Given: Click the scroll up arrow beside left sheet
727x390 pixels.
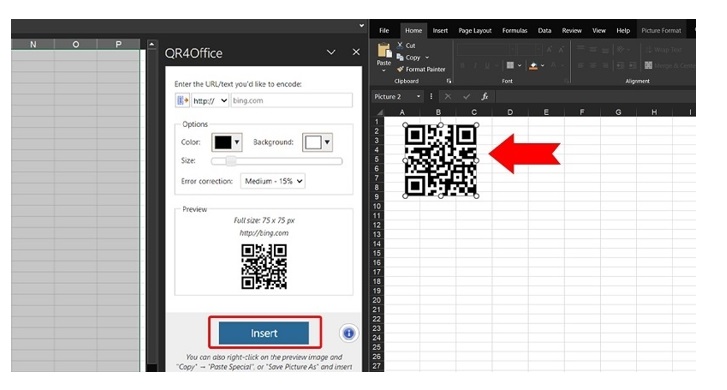Looking at the screenshot, I should pyautogui.click(x=152, y=45).
